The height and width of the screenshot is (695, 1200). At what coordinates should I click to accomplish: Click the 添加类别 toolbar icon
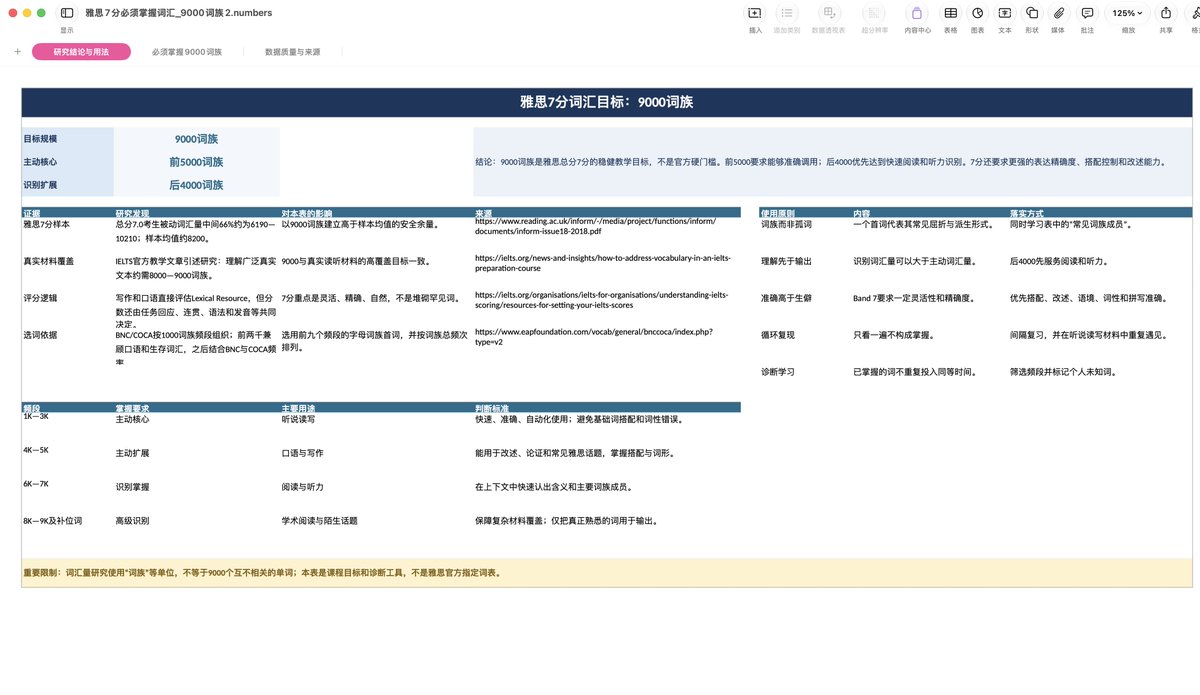point(787,13)
